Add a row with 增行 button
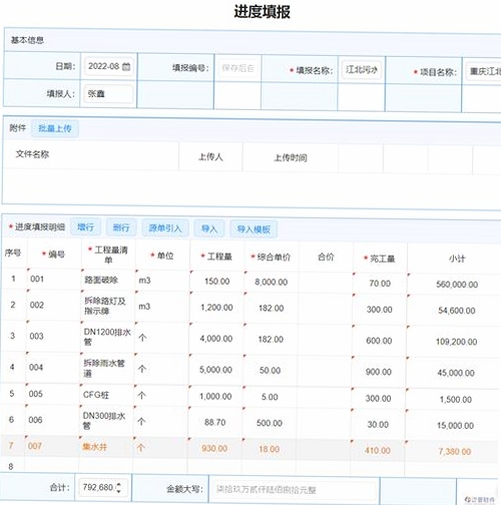501x505 pixels. (85, 227)
